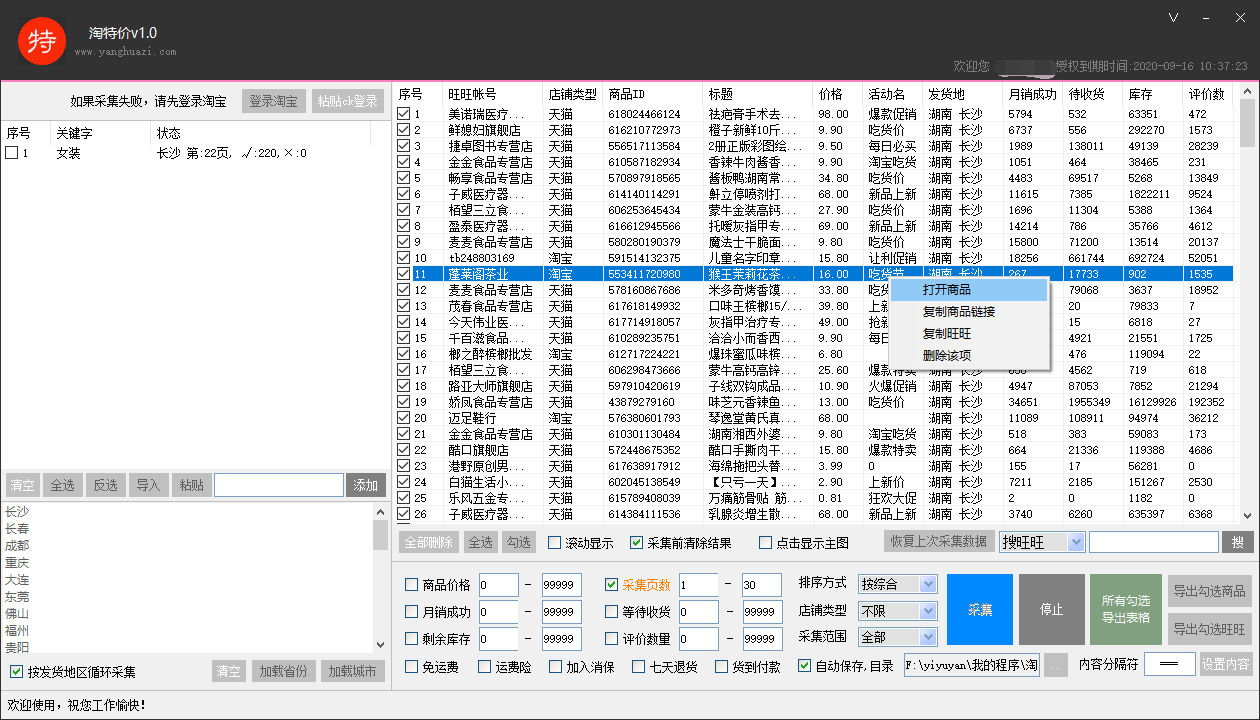
Task: Open the 排序方式 按综合 dropdown
Action: click(898, 583)
